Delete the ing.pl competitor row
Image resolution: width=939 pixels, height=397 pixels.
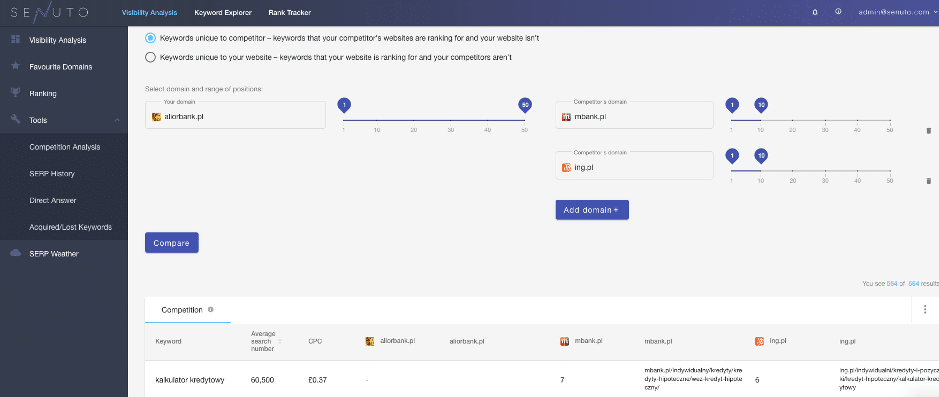tap(929, 180)
